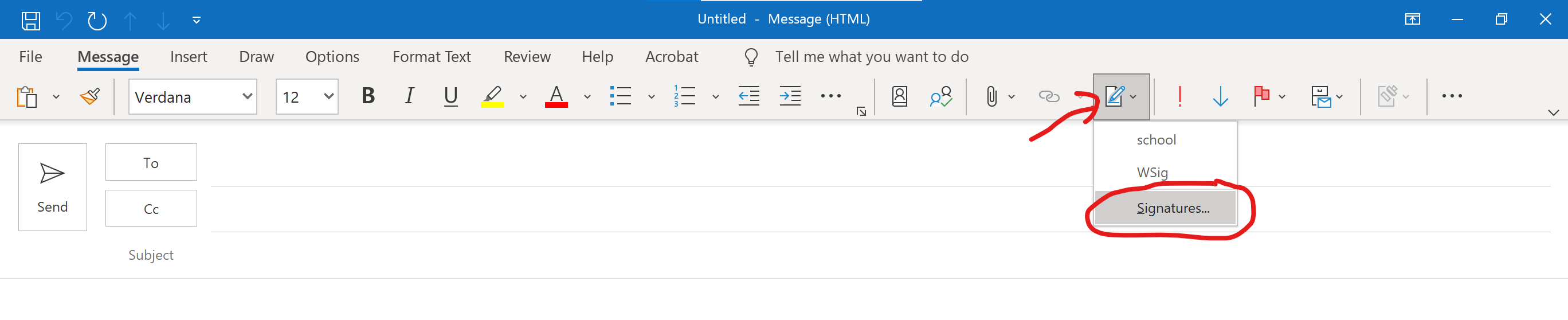Click the Cc button
Viewport: 1568px width, 320px height.
click(151, 208)
